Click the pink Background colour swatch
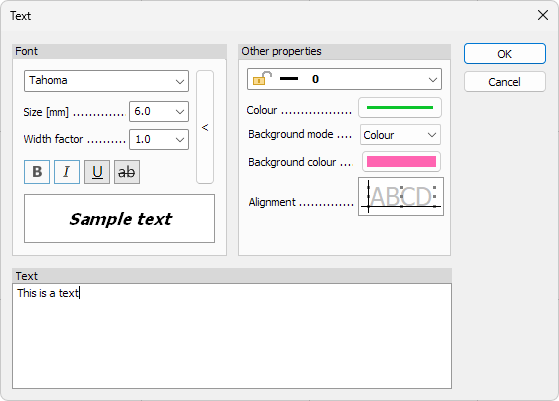This screenshot has width=559, height=401. coord(401,161)
